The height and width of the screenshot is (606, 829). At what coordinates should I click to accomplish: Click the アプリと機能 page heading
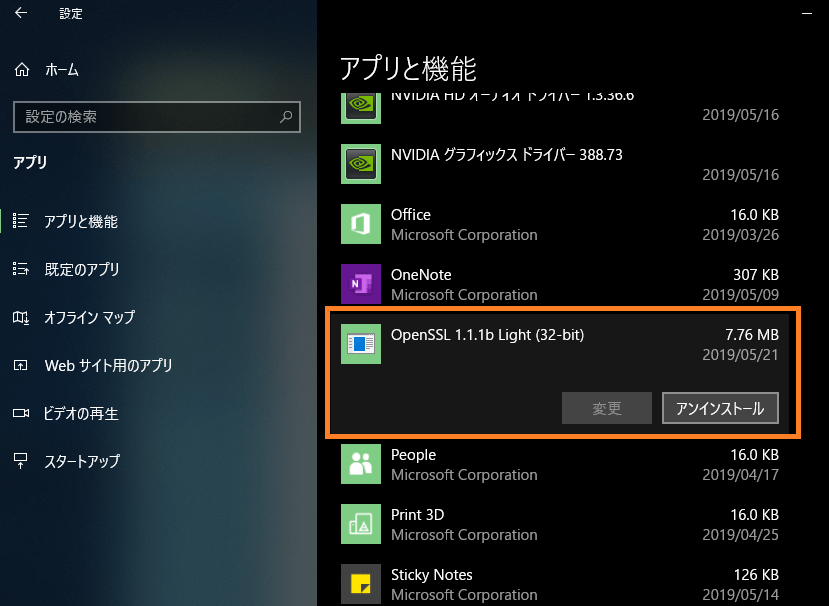tap(408, 69)
